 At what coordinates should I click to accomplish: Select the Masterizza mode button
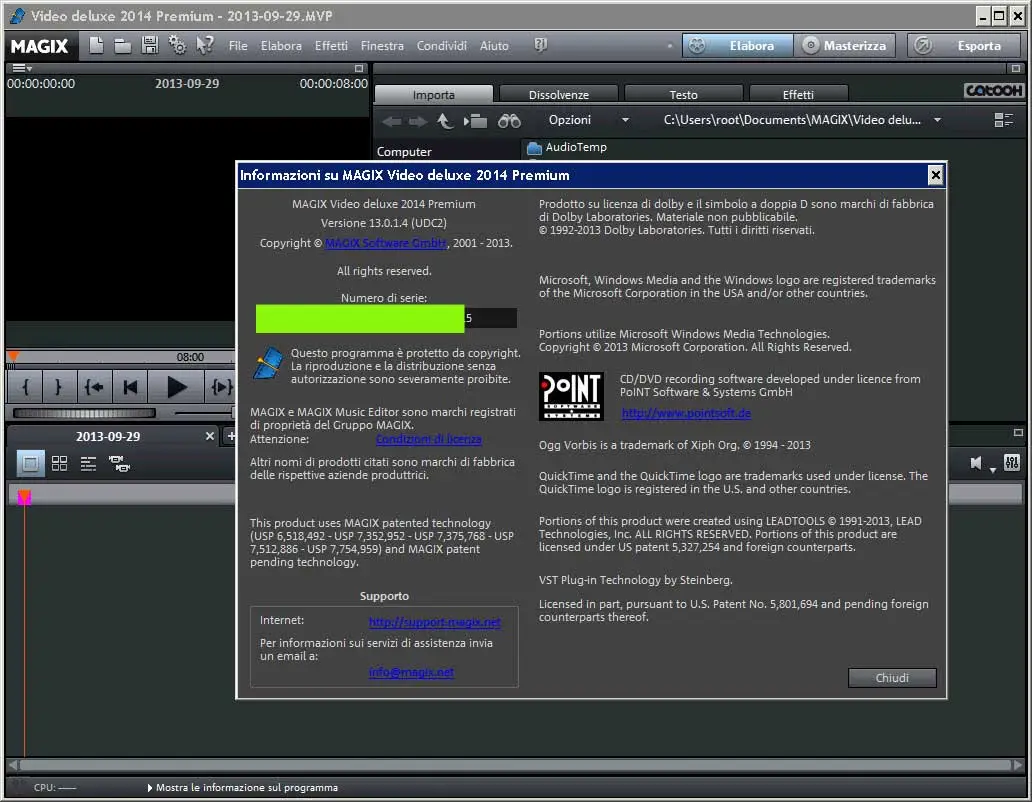click(844, 45)
